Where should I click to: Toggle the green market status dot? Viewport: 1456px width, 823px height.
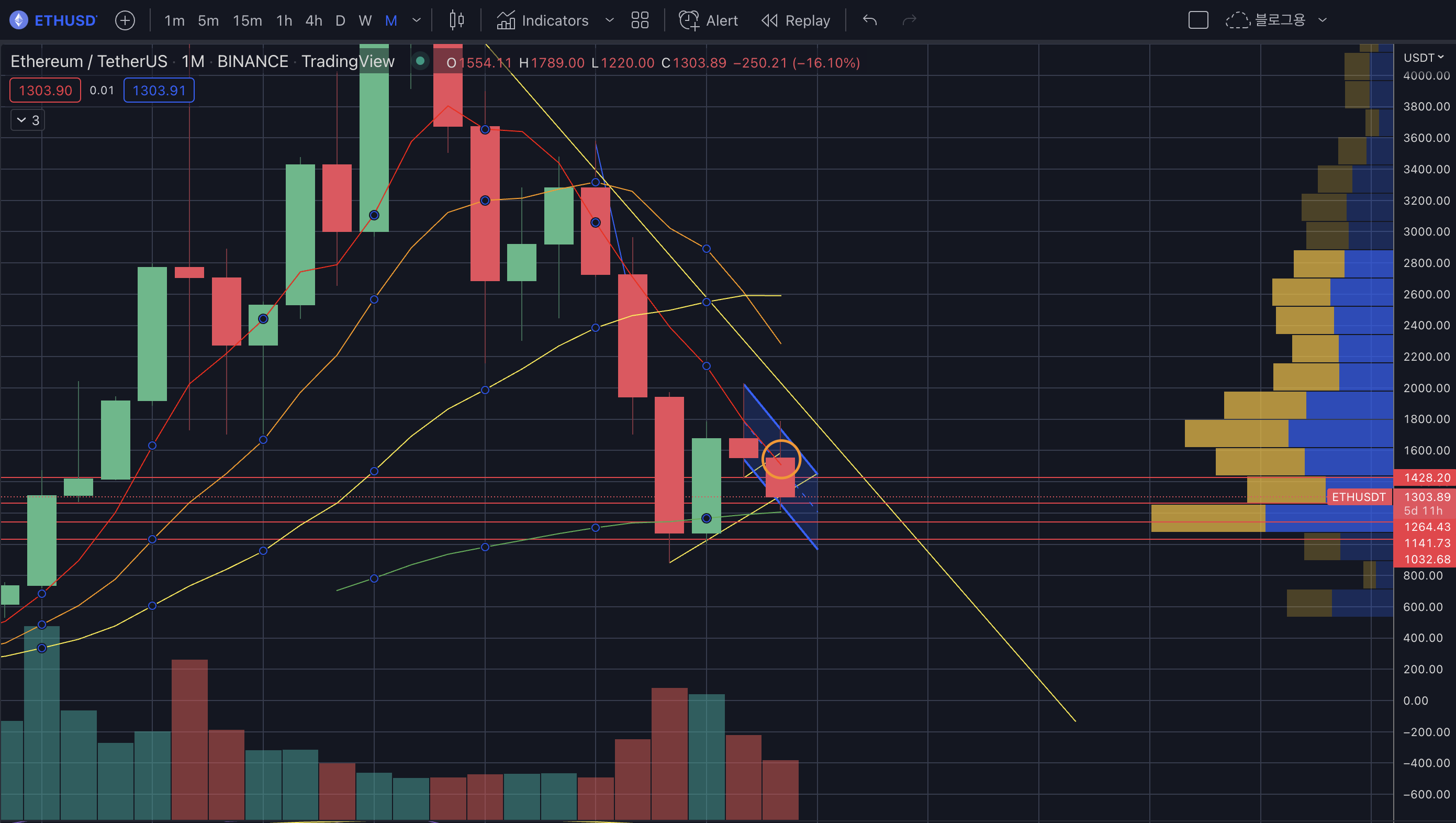(x=420, y=61)
